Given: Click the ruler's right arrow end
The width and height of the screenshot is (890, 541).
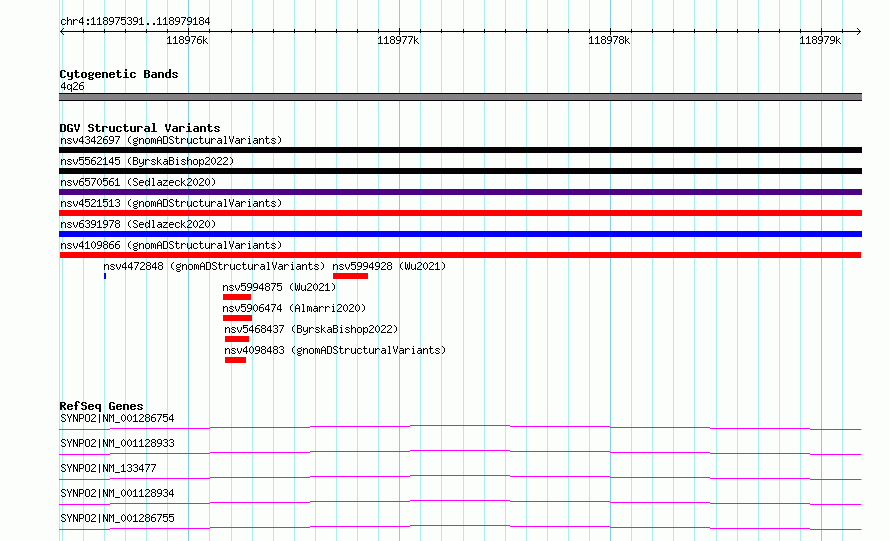Looking at the screenshot, I should click(x=859, y=31).
